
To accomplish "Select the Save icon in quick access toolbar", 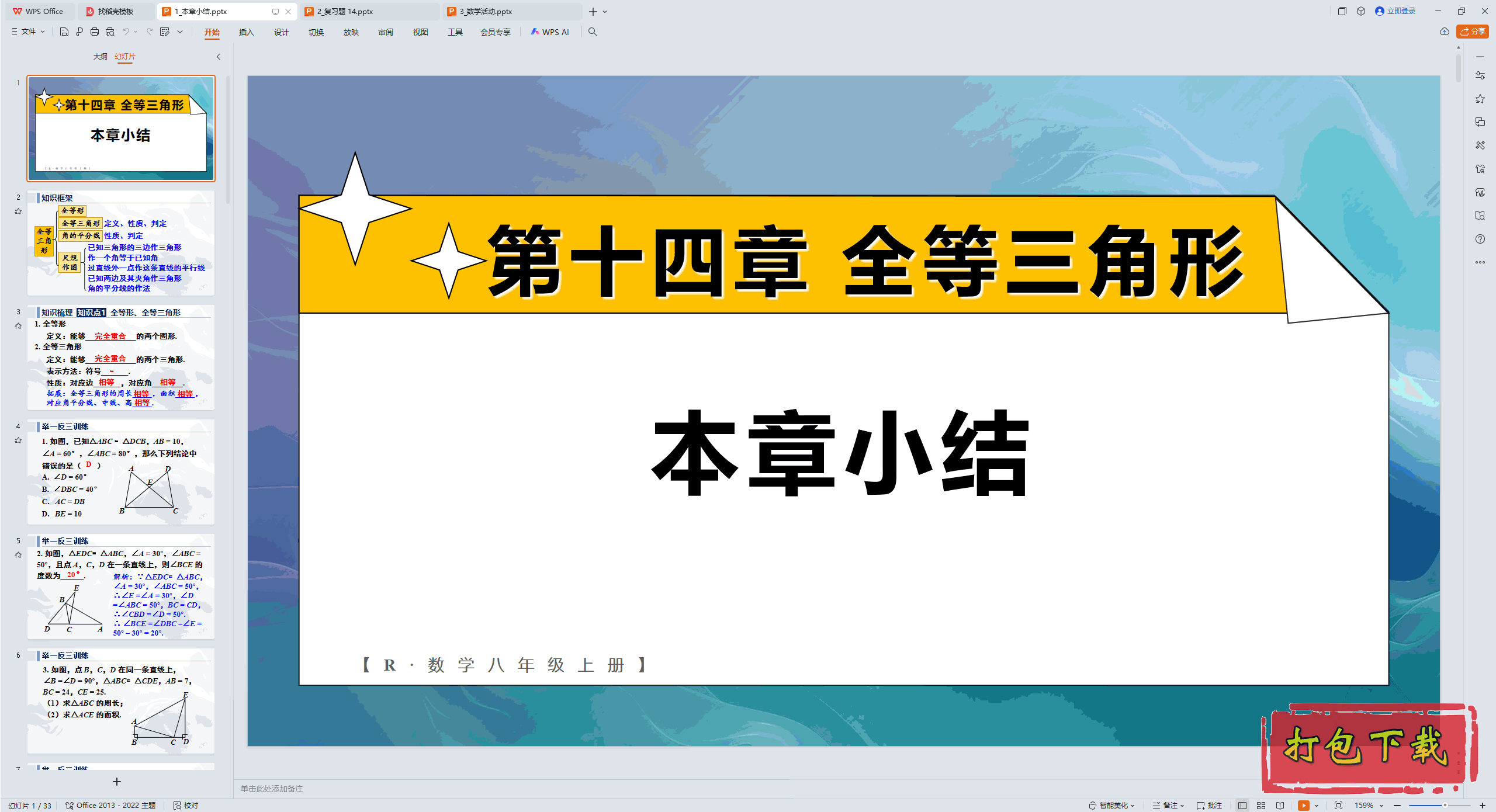I will point(64,32).
